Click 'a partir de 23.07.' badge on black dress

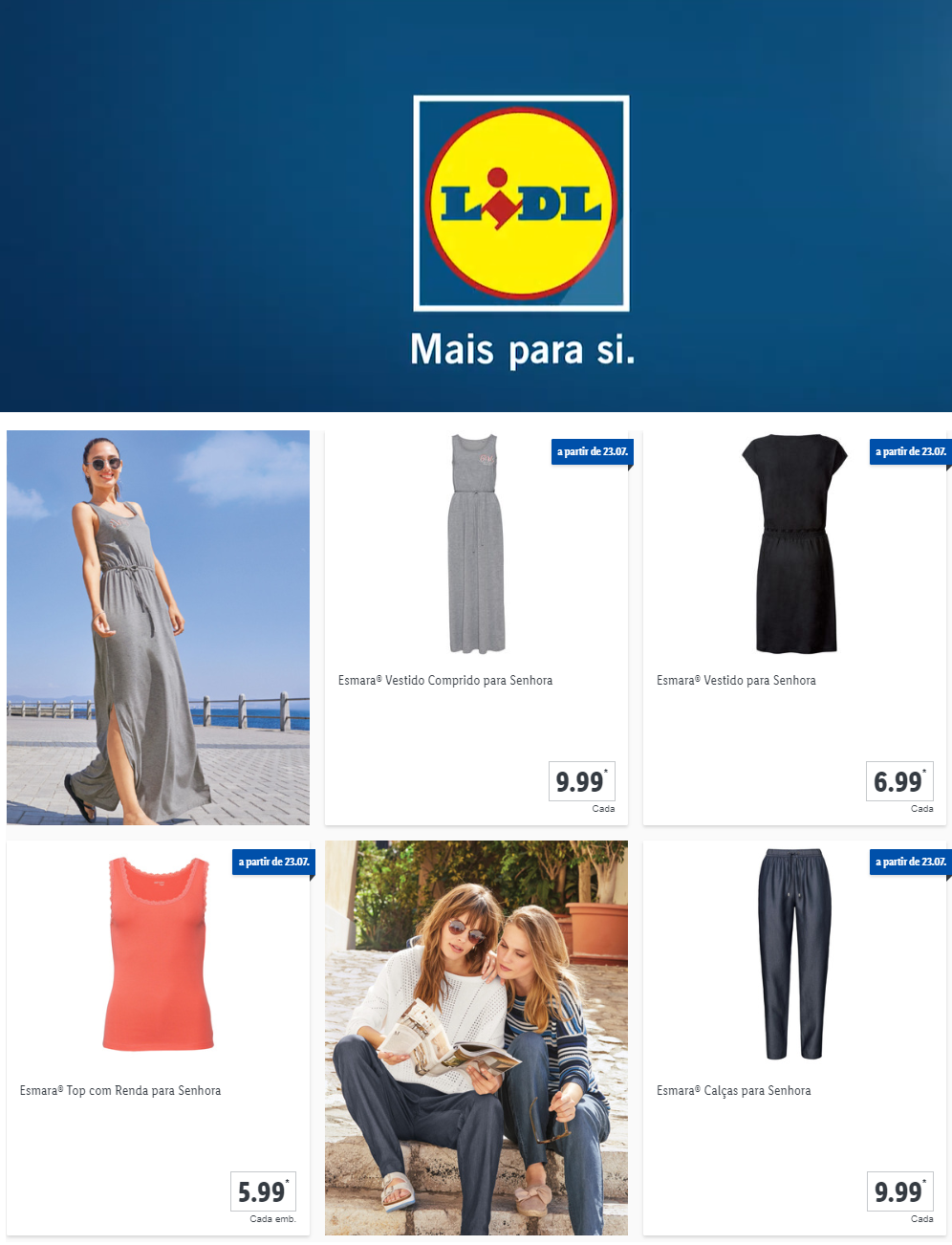tap(910, 451)
